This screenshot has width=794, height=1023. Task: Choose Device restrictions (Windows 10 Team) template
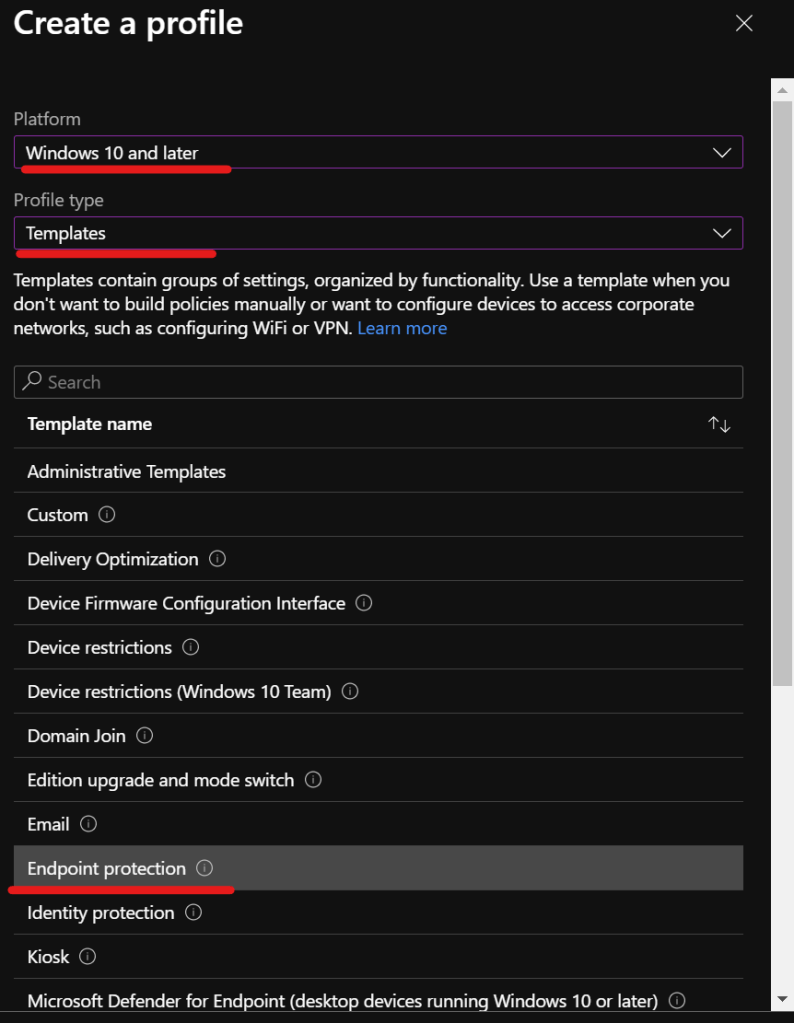tap(179, 692)
